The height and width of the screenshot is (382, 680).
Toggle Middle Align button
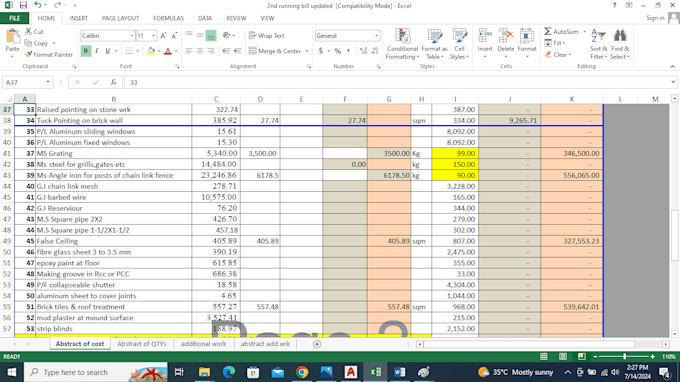click(200, 36)
